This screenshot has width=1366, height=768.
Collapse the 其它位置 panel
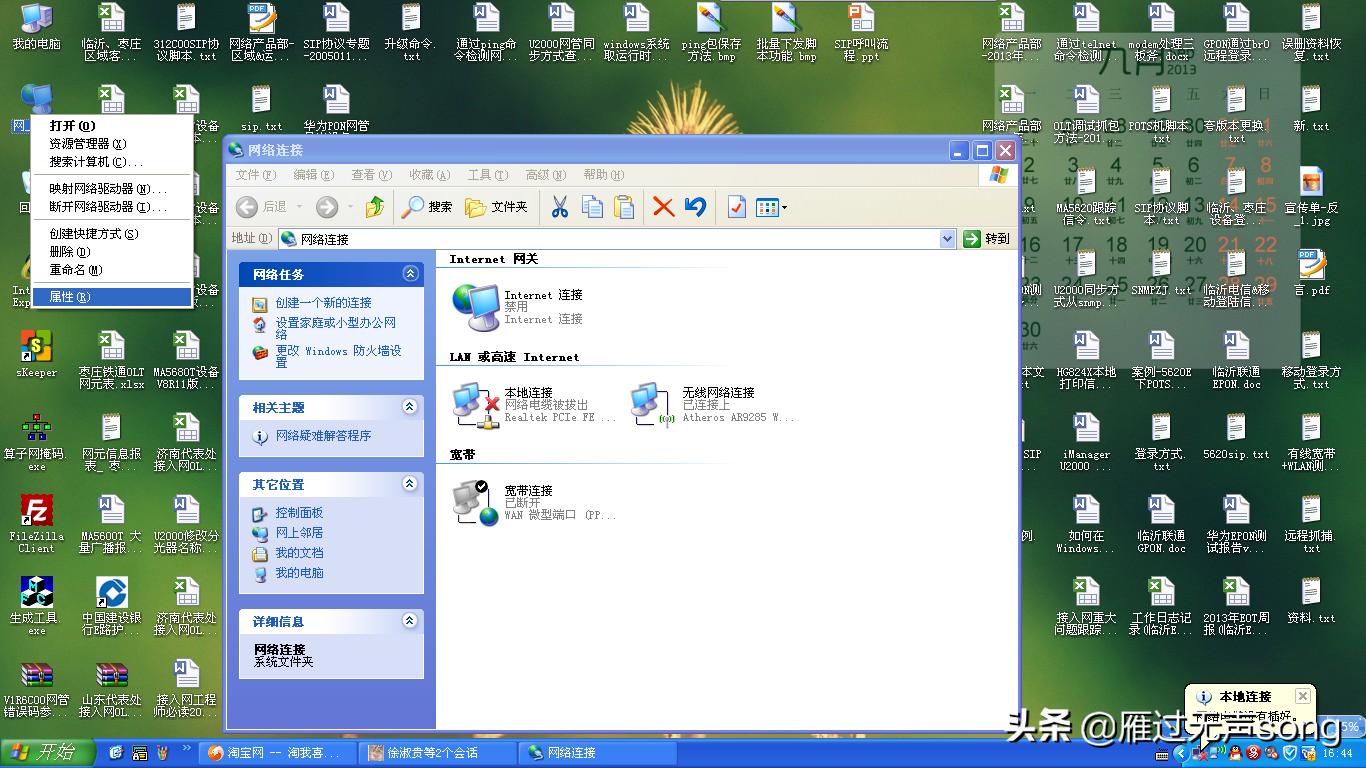pos(409,484)
